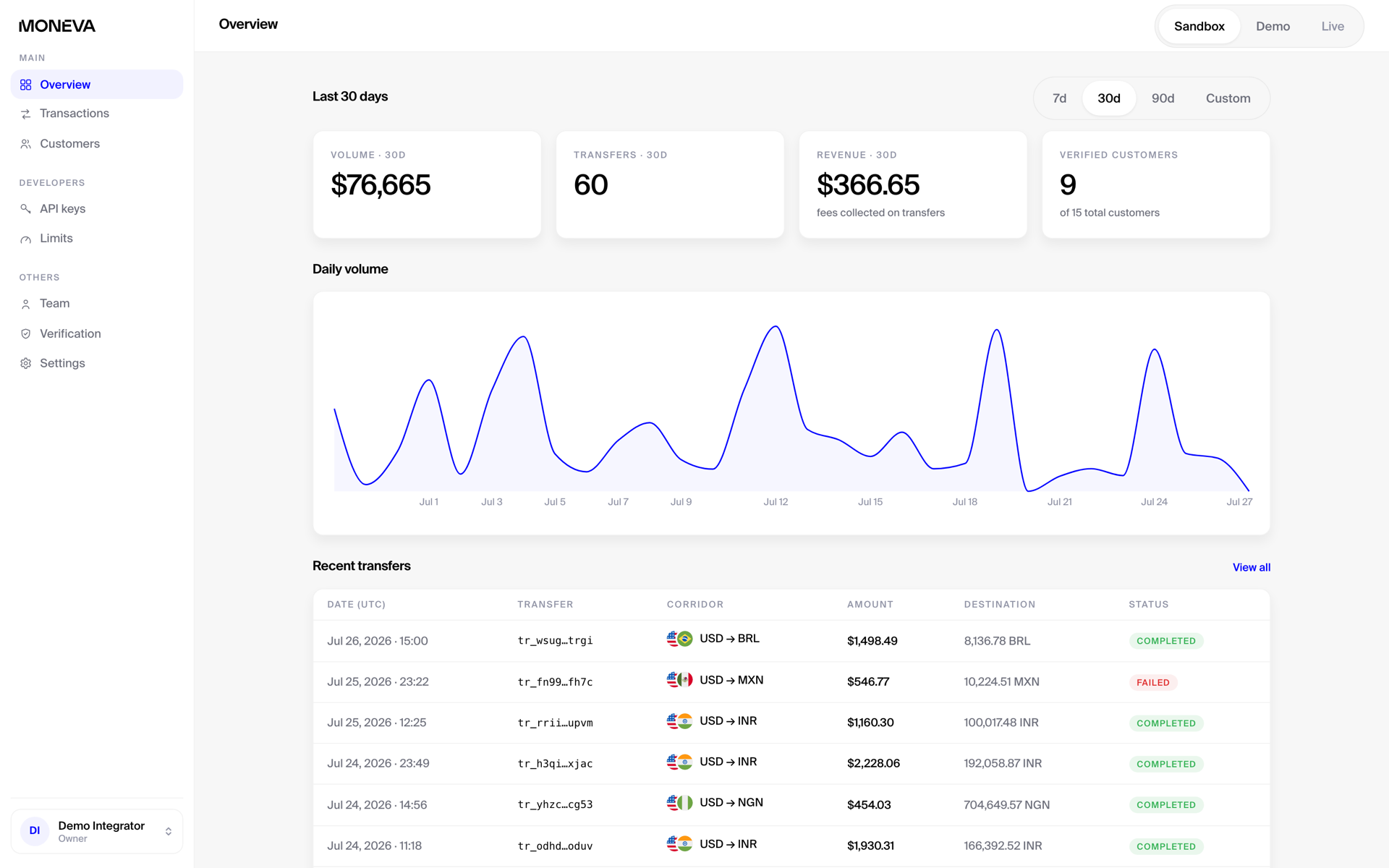Open transfer tr_rrii…upvm
Viewport: 1389px width, 868px height.
pyautogui.click(x=555, y=723)
